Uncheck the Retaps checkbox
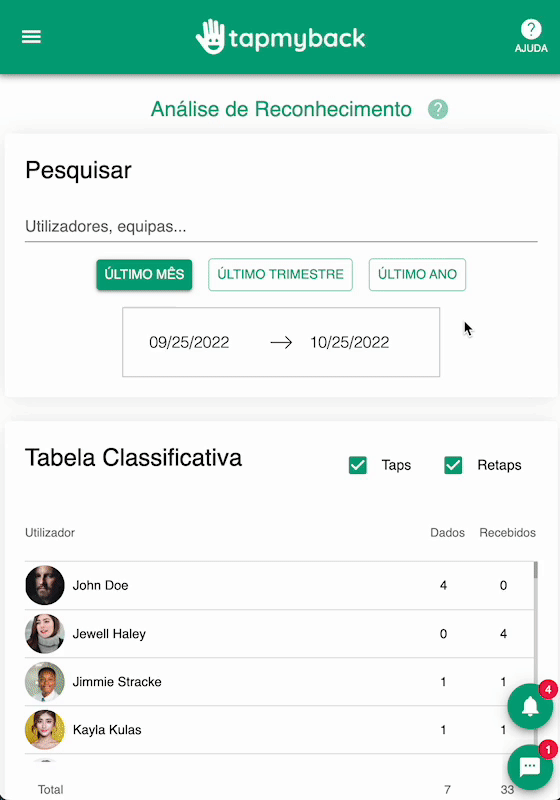This screenshot has height=800, width=560. 453,465
